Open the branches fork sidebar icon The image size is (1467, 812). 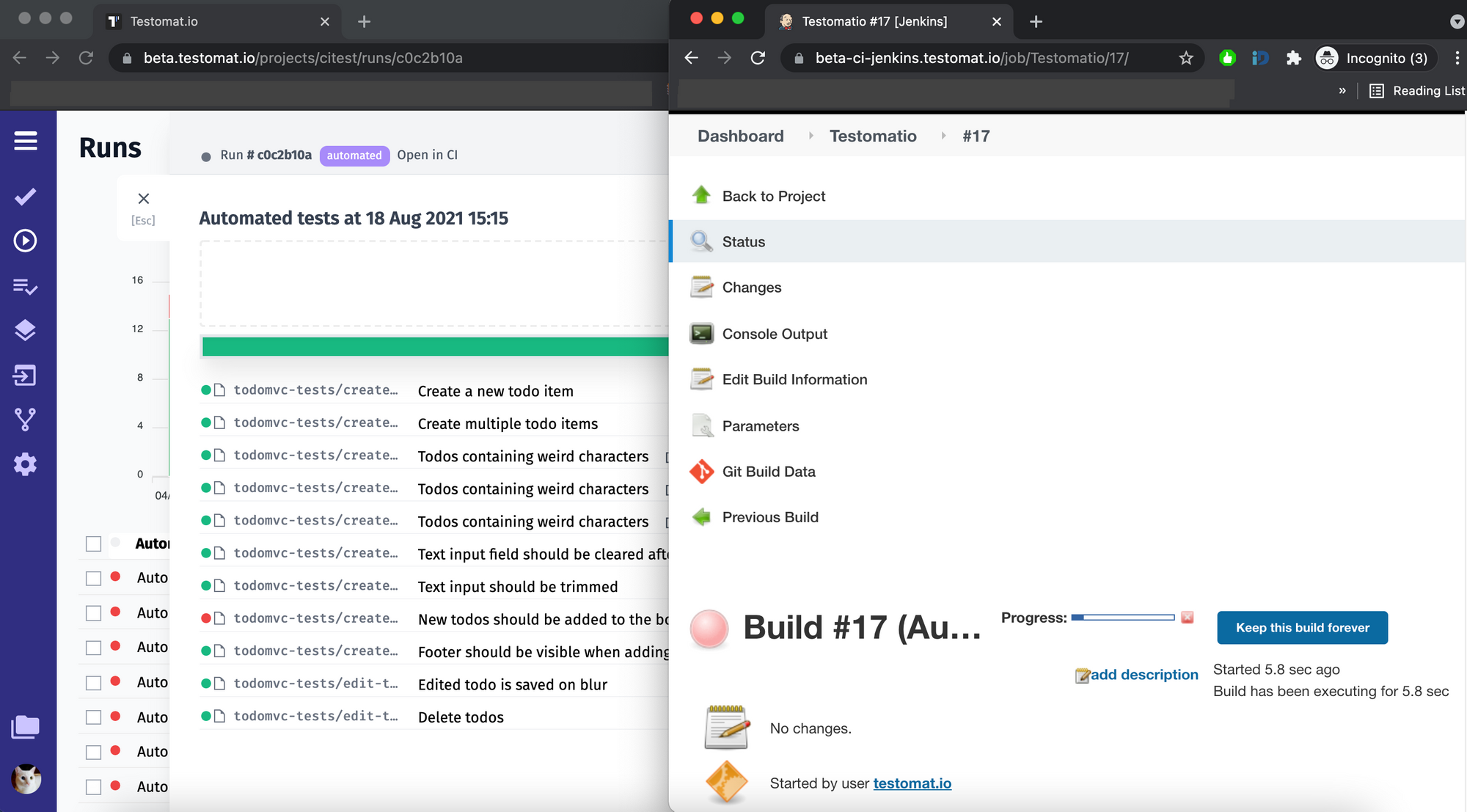tap(26, 420)
